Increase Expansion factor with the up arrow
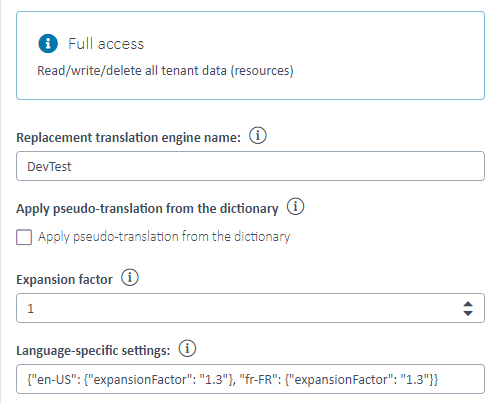Screen dimensions: 496x404 pyautogui.click(x=468, y=304)
